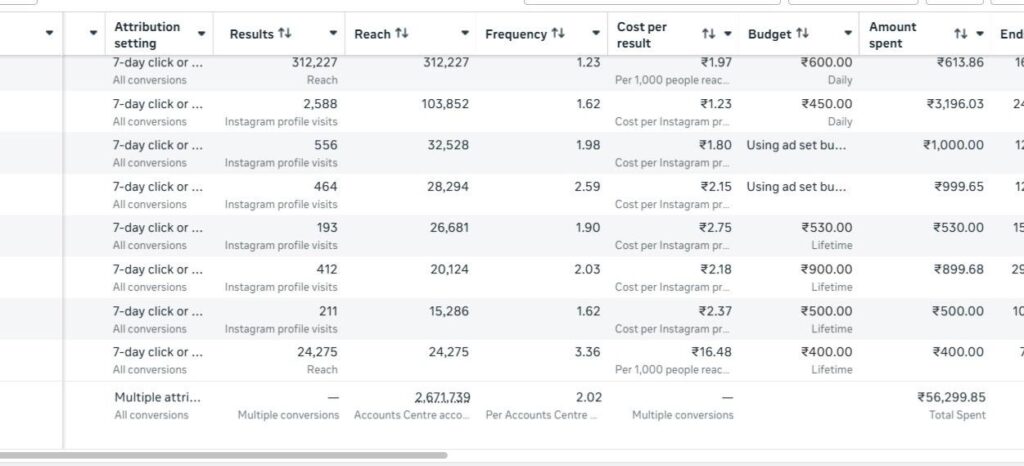1024x466 pixels.
Task: Sort by the Reach column arrows
Action: pyautogui.click(x=402, y=33)
